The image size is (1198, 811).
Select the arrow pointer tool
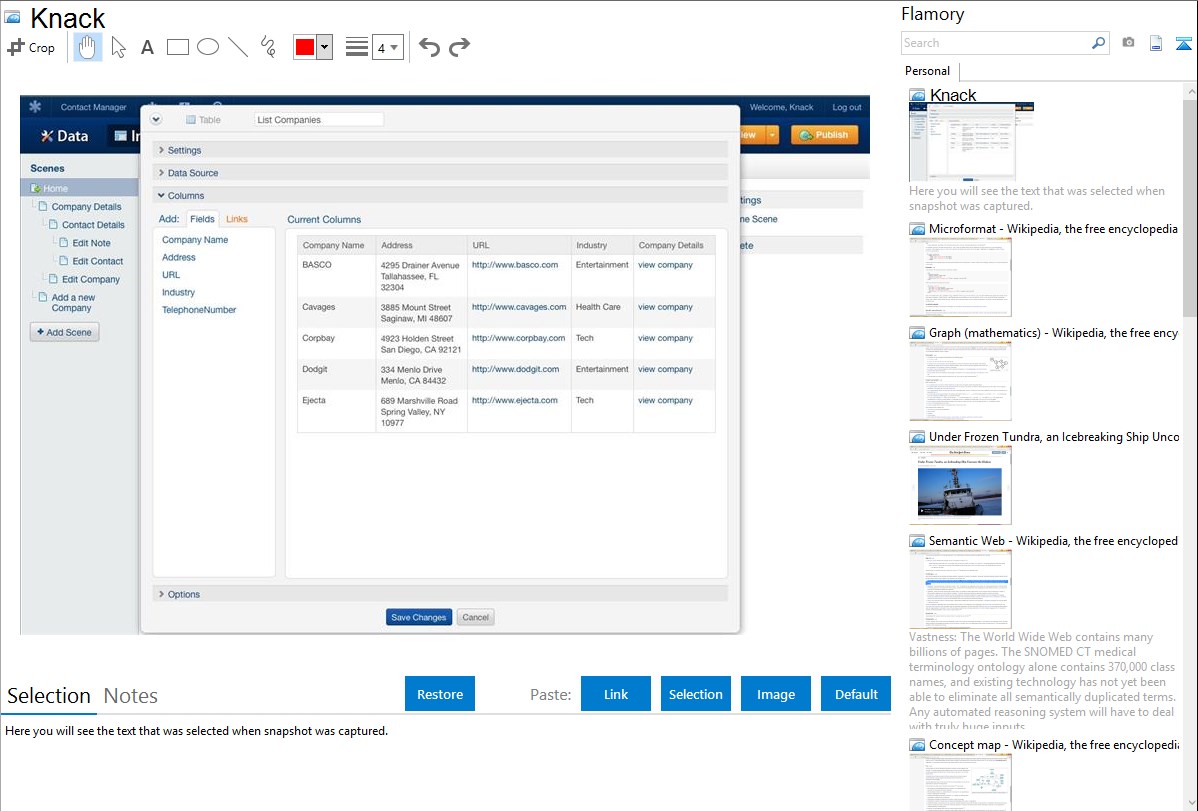[x=118, y=47]
